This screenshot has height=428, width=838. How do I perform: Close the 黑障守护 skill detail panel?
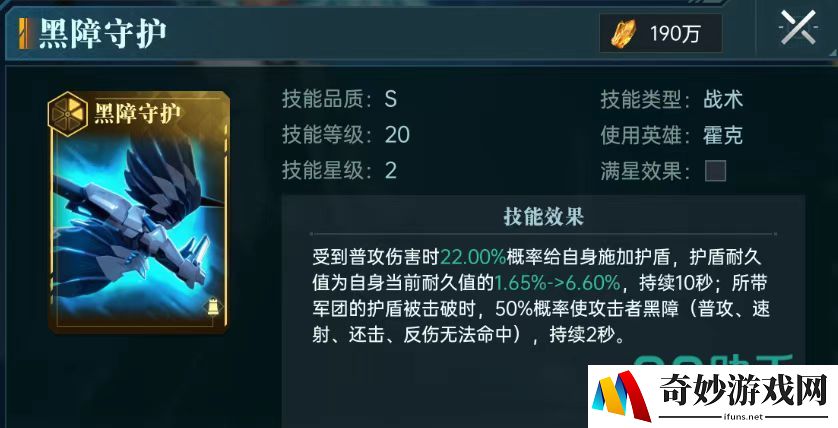pos(797,28)
